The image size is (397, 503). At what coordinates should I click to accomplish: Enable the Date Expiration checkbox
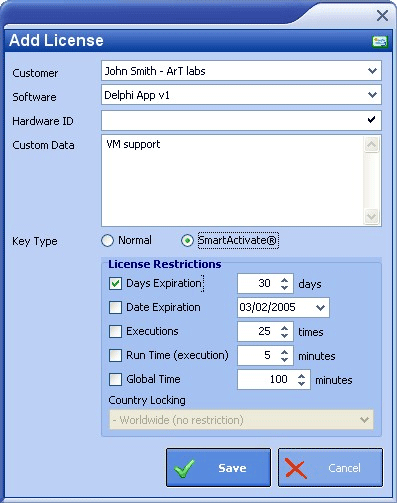coord(115,307)
